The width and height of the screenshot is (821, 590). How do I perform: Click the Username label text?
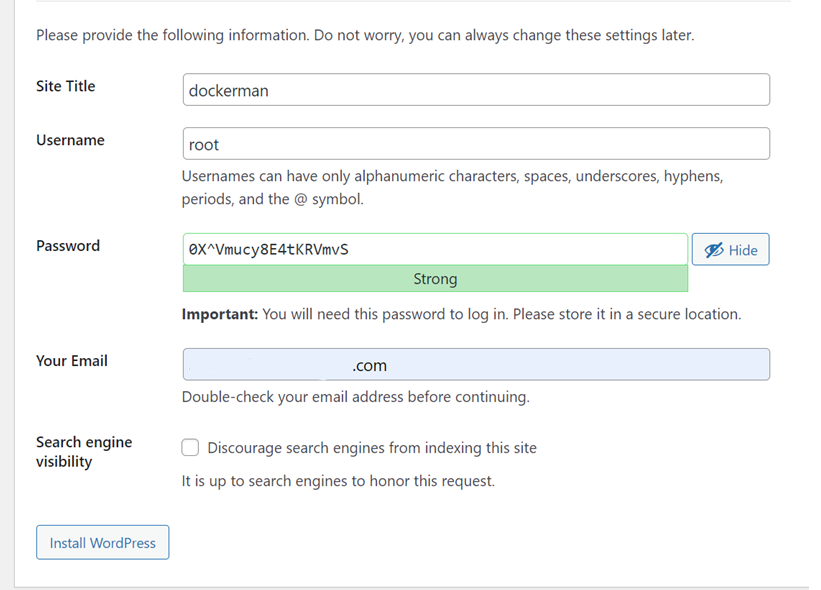click(70, 140)
